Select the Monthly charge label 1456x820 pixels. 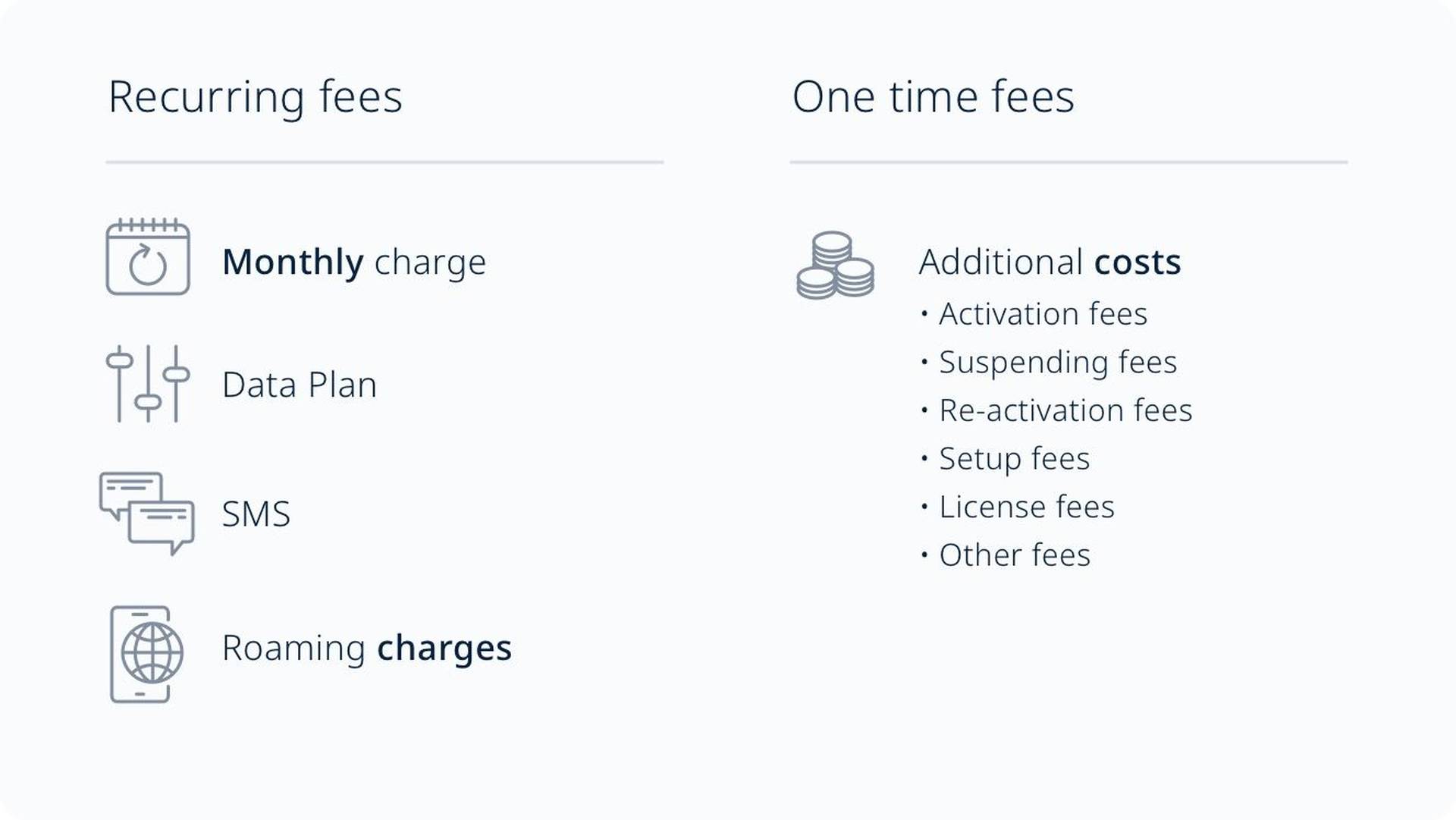[x=354, y=262]
